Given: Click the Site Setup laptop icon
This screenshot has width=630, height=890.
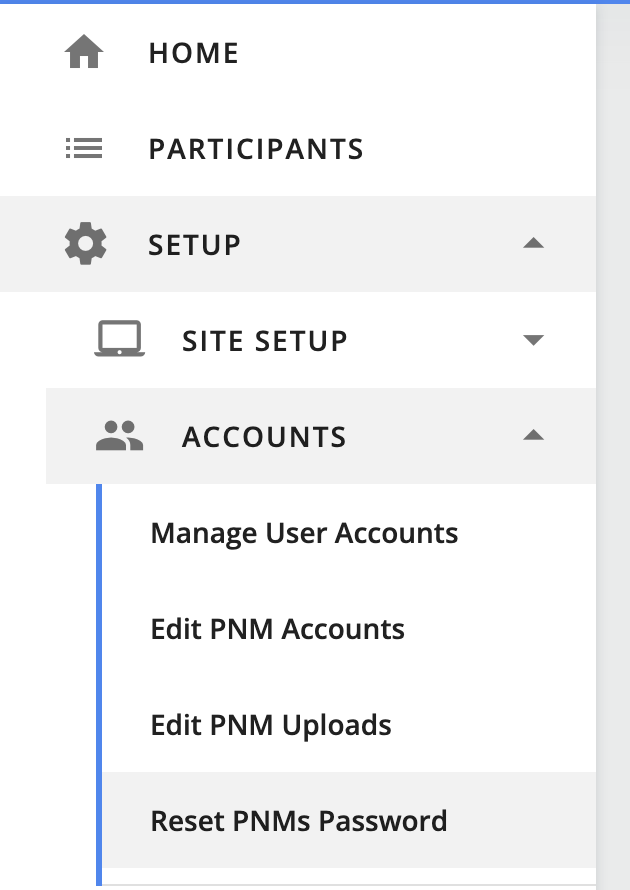Looking at the screenshot, I should coord(120,341).
